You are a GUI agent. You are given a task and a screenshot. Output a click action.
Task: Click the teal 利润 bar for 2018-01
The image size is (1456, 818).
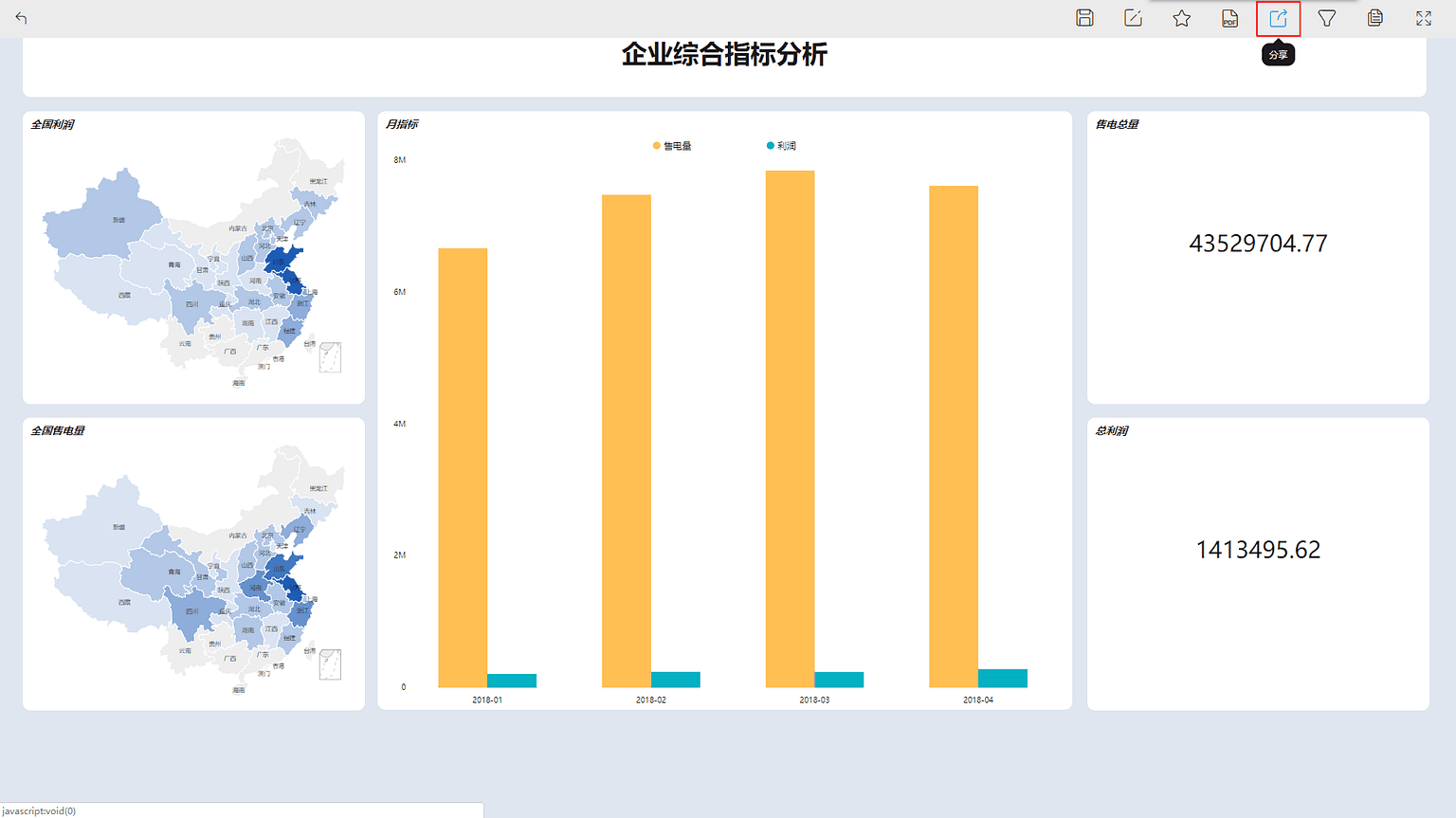[512, 681]
